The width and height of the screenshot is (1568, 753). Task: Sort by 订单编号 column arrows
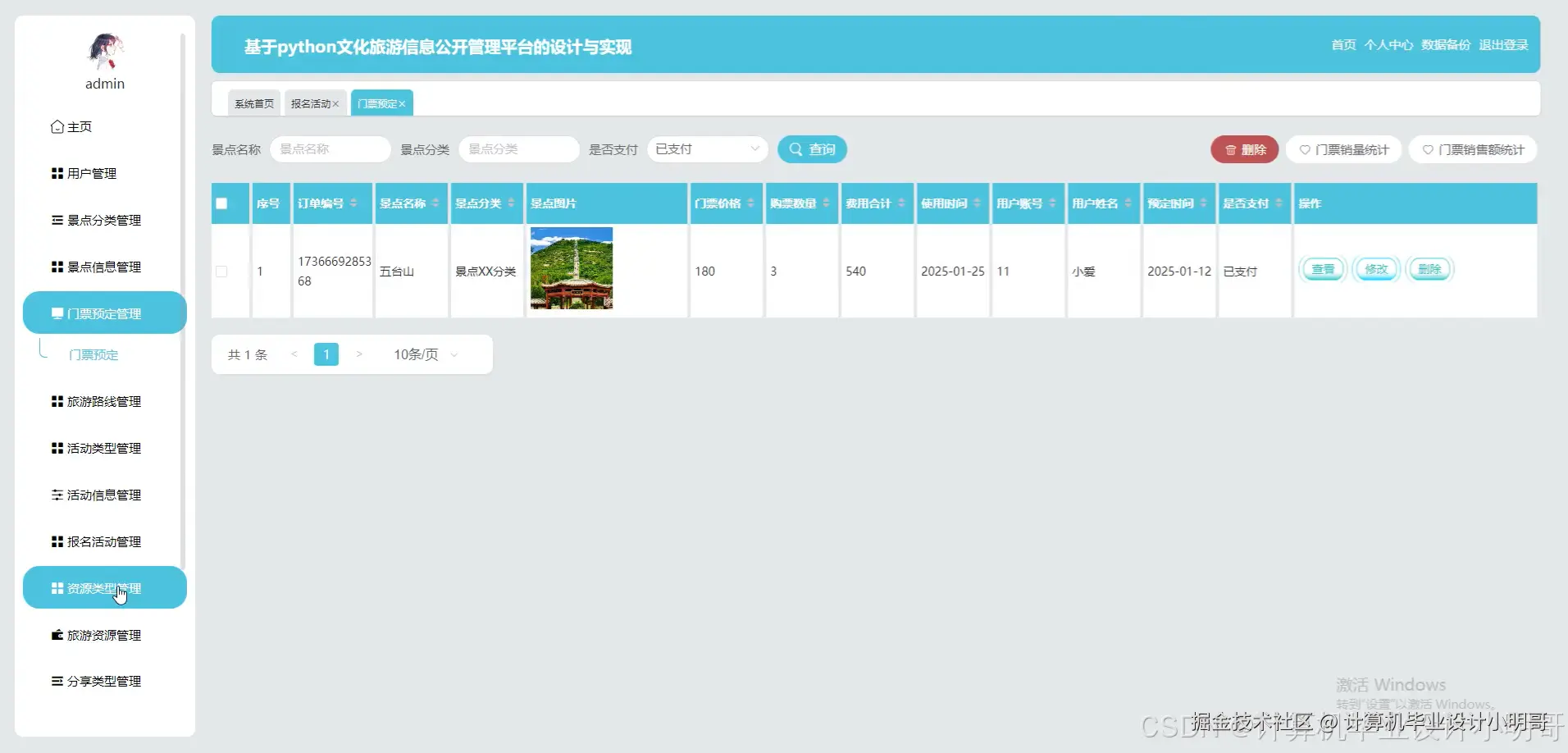pyautogui.click(x=353, y=203)
